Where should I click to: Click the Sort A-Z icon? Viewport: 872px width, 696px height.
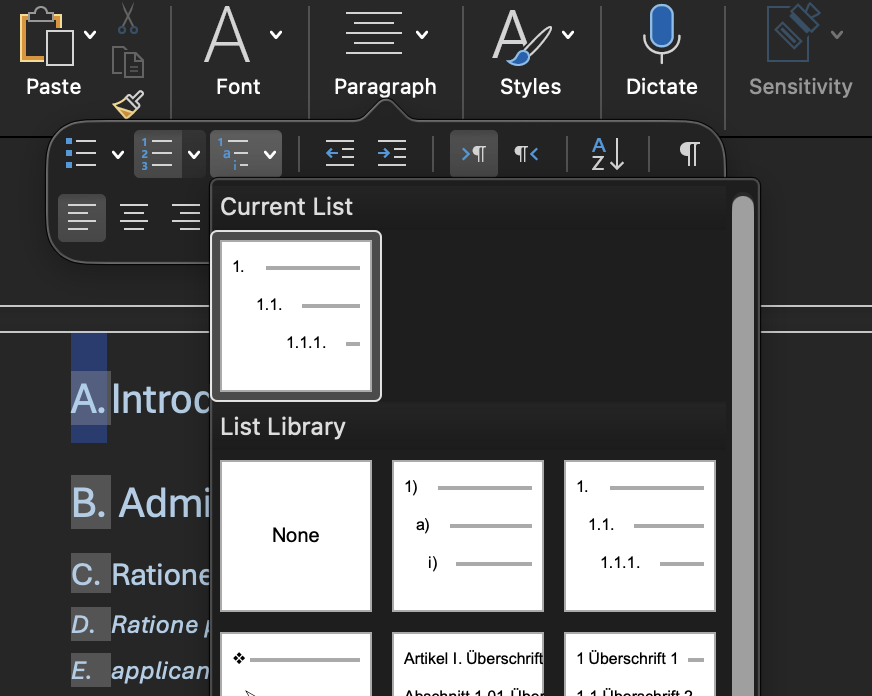pos(605,153)
